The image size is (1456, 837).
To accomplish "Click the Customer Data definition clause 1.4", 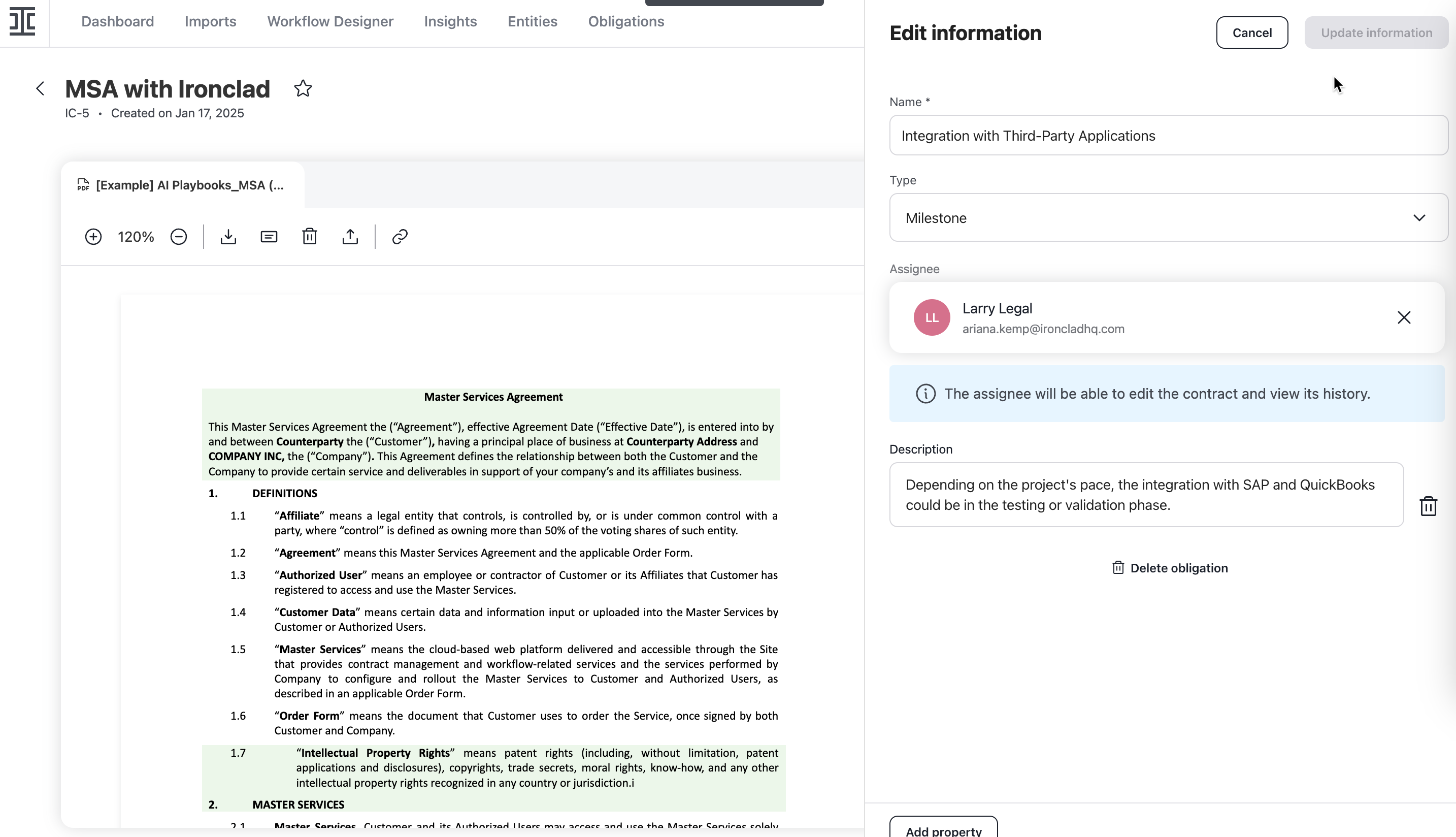I will pos(526,620).
